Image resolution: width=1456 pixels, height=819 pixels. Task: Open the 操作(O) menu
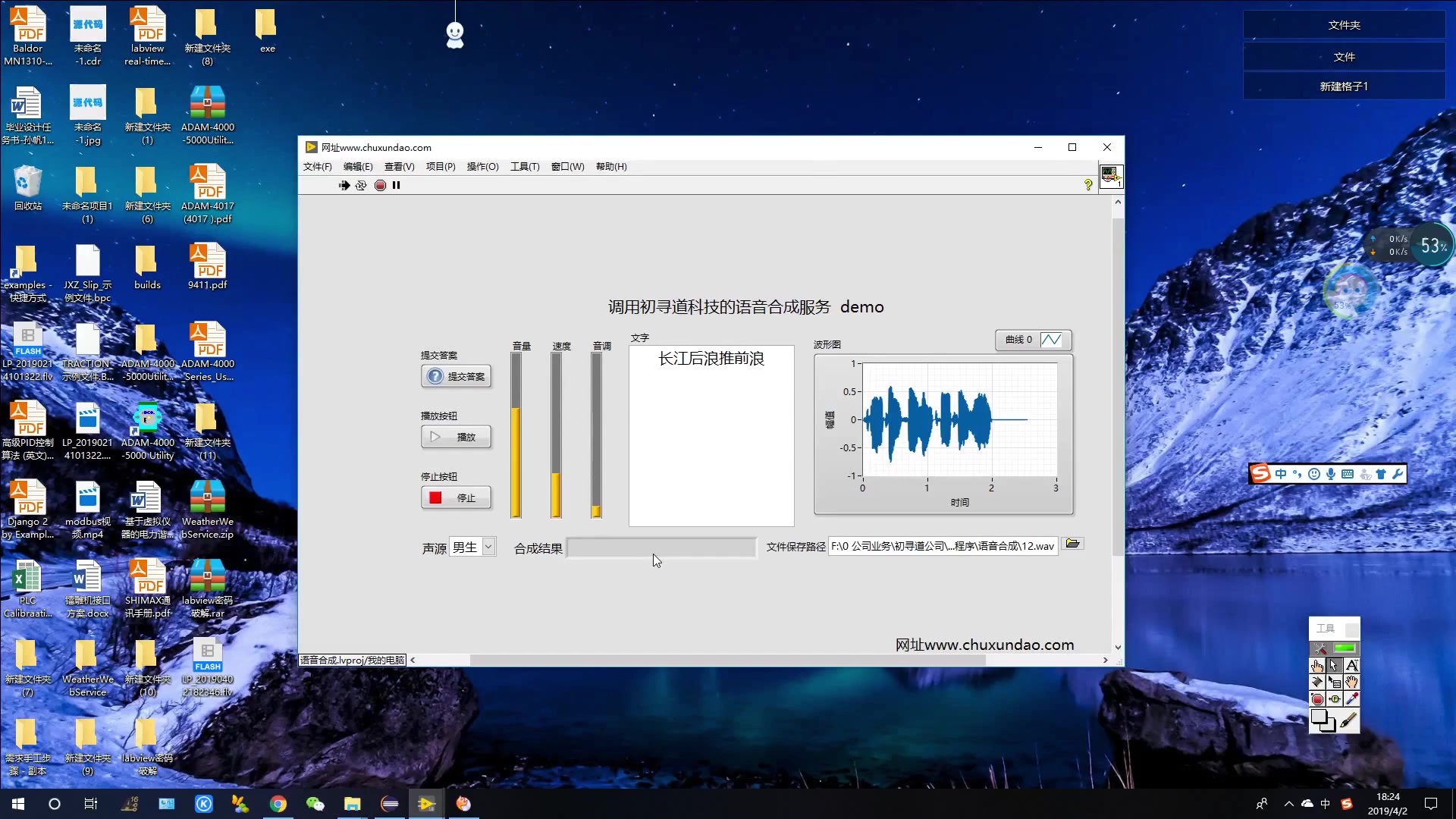coord(482,167)
